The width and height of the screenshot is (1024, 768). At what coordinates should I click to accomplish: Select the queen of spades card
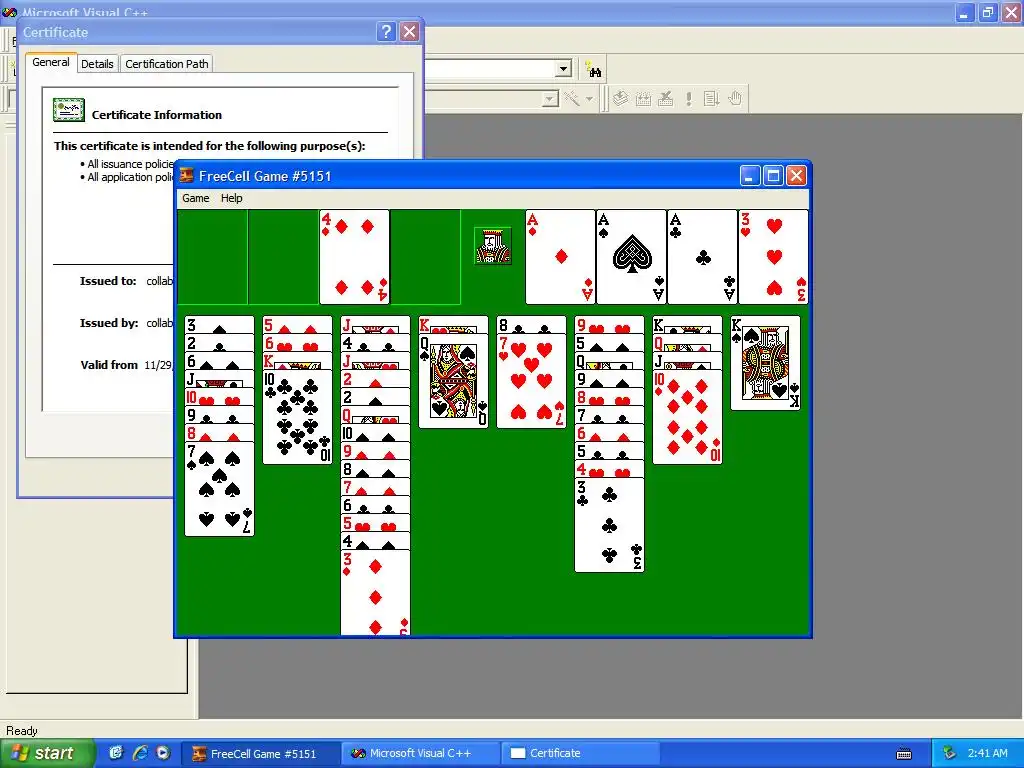coord(453,381)
